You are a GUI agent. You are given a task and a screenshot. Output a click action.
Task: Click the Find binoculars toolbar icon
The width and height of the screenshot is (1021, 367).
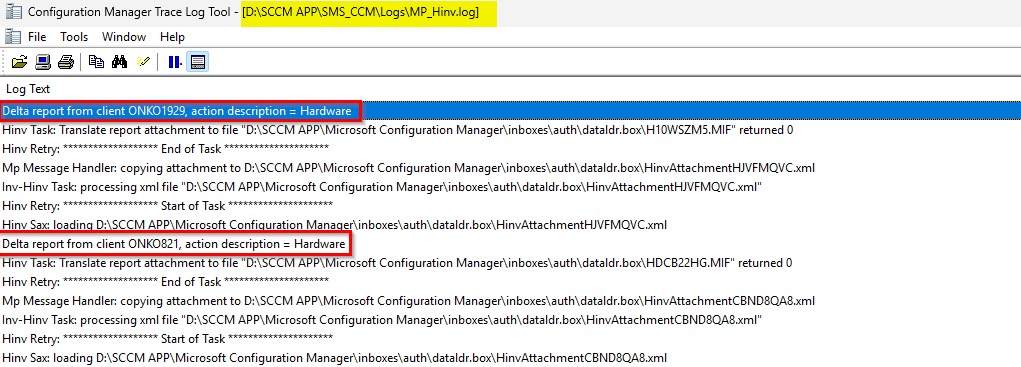click(119, 62)
